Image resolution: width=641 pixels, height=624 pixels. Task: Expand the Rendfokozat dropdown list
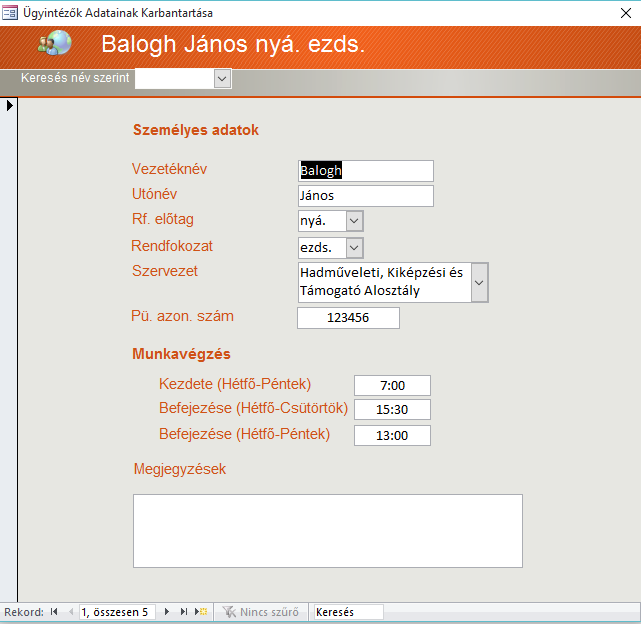click(x=354, y=247)
